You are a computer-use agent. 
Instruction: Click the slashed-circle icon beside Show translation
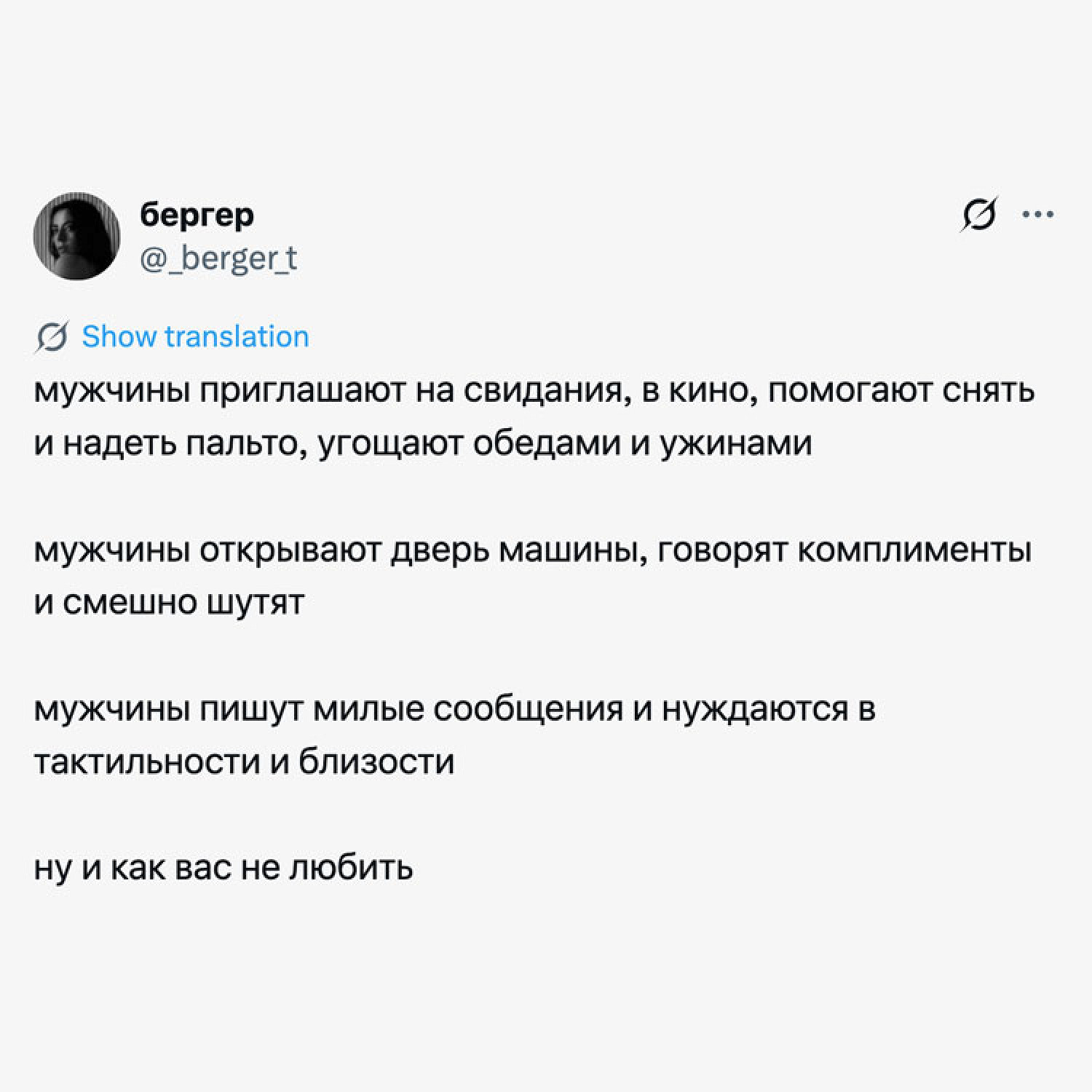(52, 337)
